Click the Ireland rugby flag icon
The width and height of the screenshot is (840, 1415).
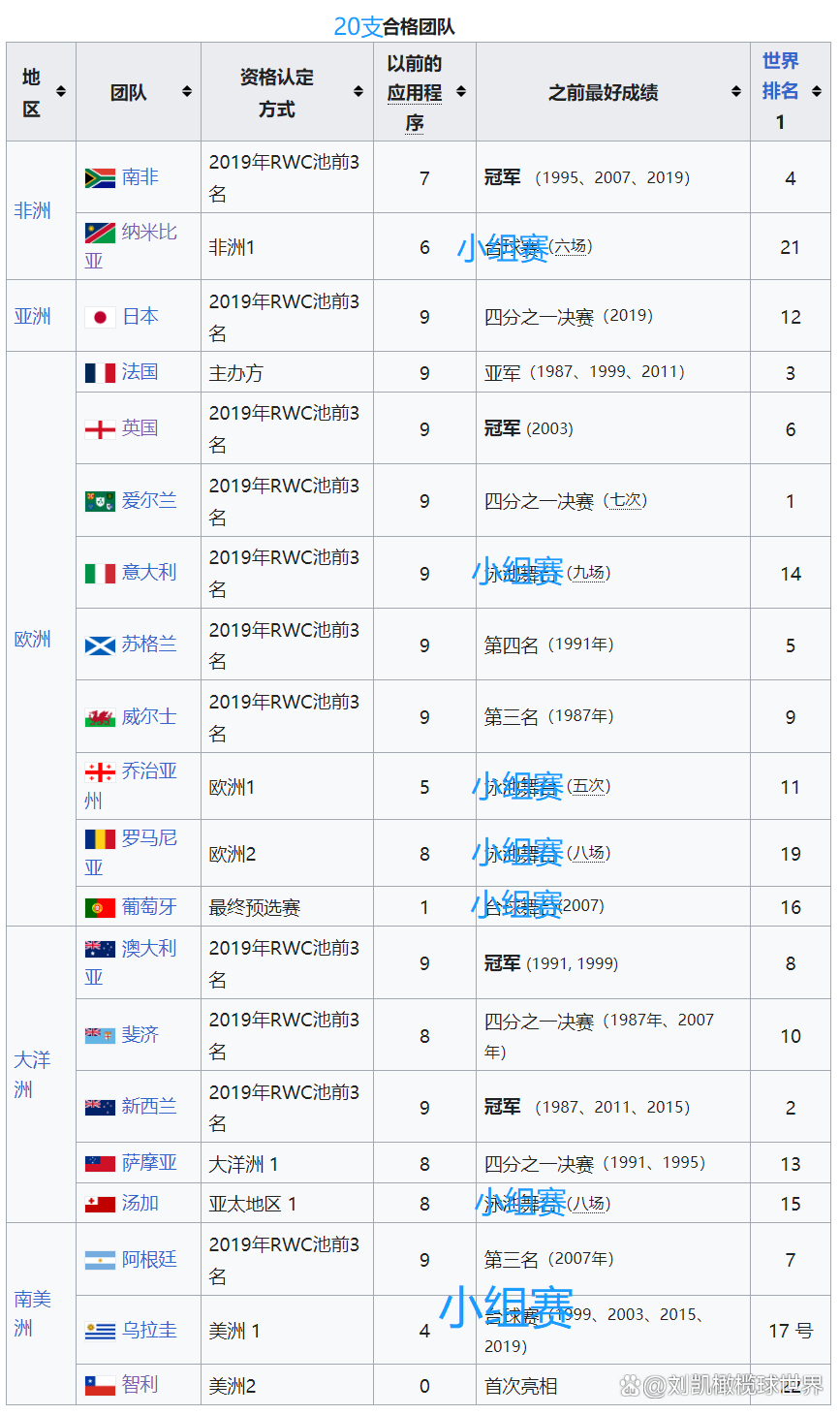[100, 501]
